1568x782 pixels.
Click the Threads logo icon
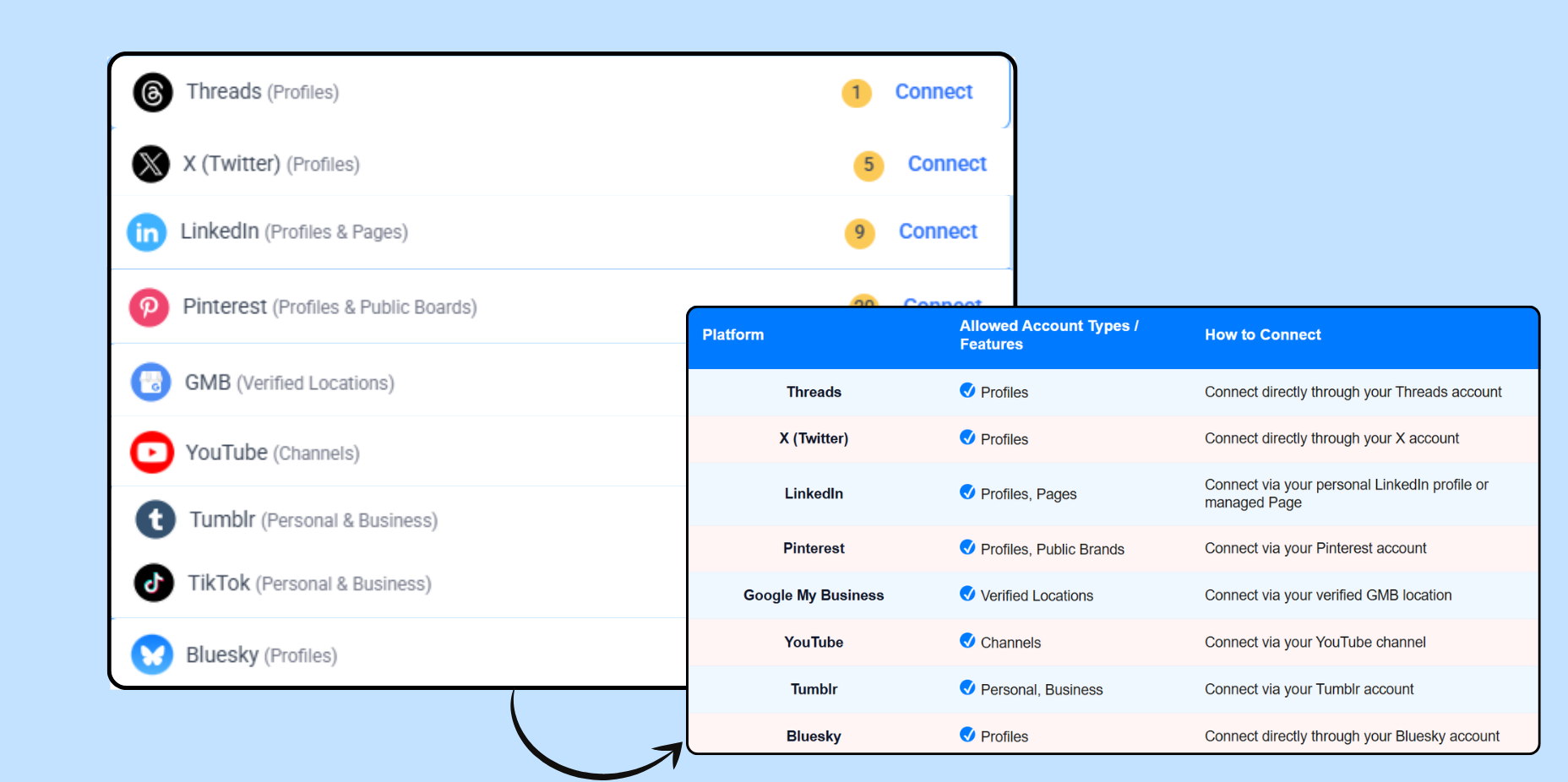click(153, 92)
